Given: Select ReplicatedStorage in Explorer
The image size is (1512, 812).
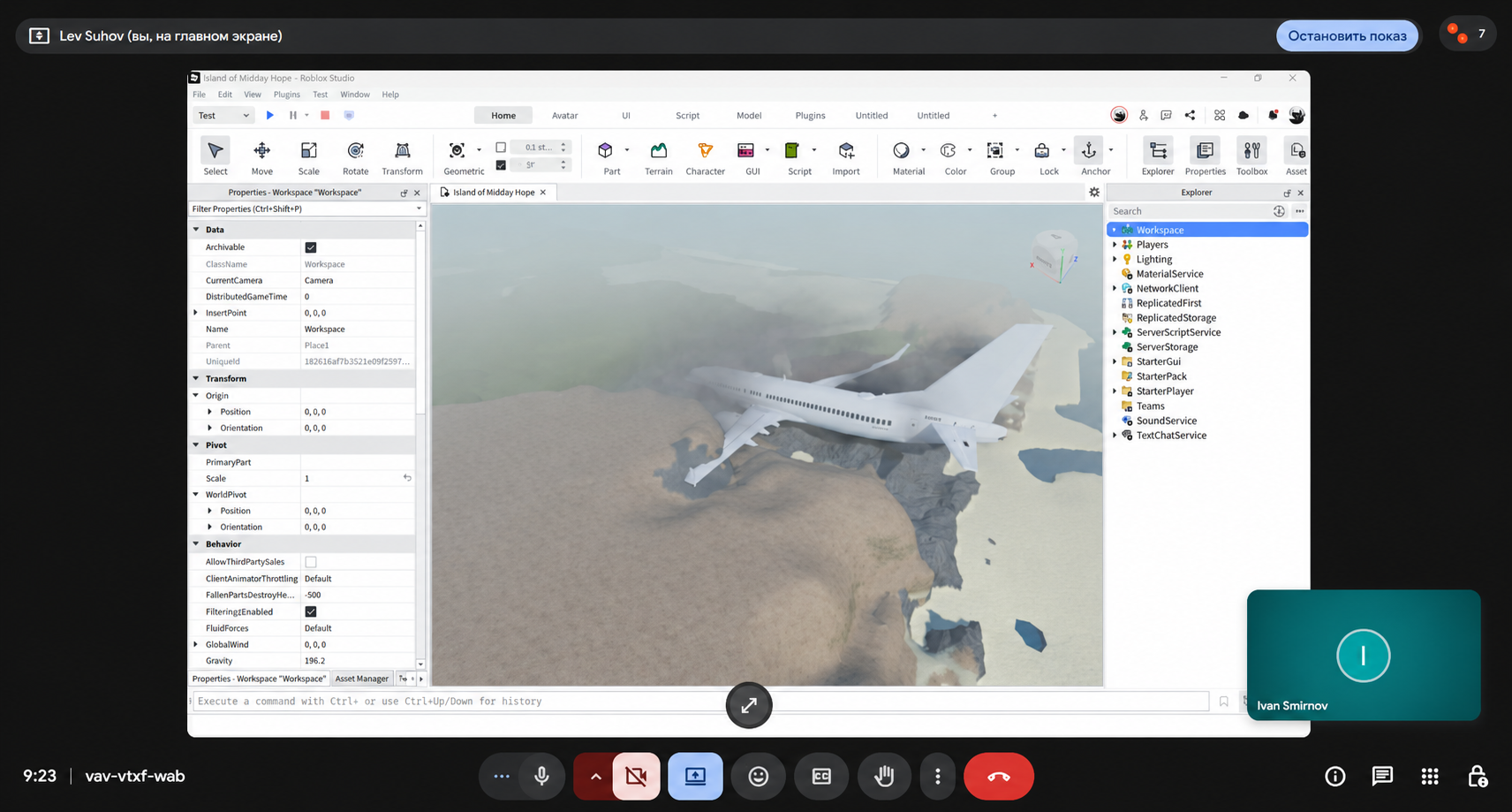Looking at the screenshot, I should pyautogui.click(x=1176, y=318).
